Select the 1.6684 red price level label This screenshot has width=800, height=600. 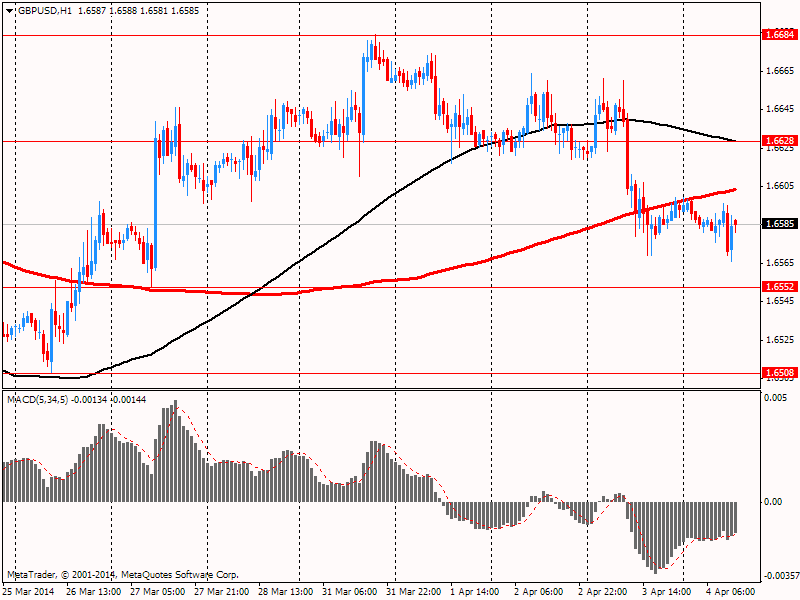point(780,35)
